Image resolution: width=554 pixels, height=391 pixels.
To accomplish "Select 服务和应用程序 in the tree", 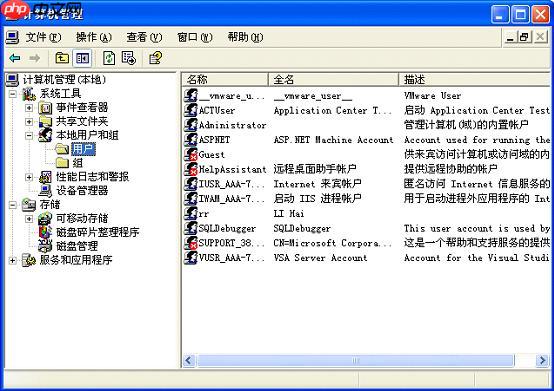I will point(76,260).
